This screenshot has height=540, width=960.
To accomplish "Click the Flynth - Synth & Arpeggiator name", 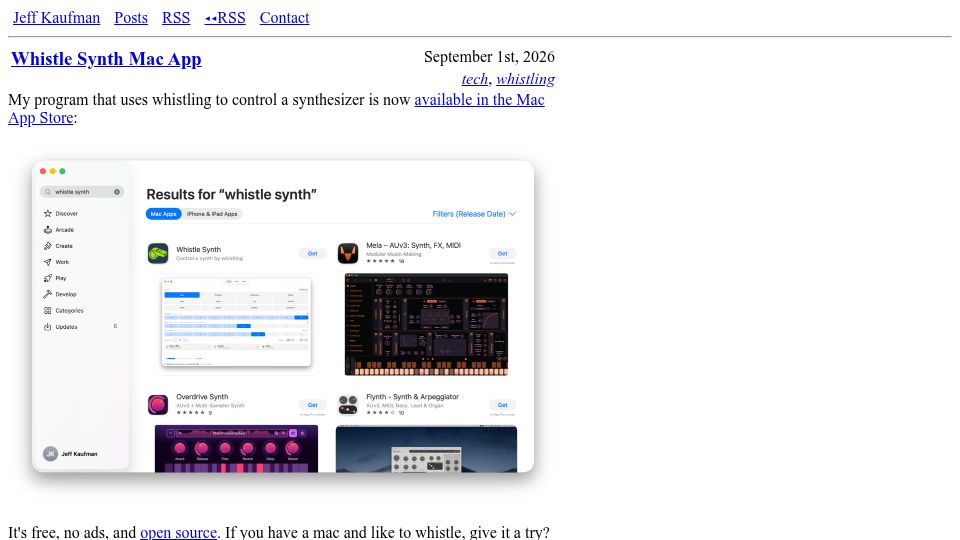I will tap(412, 397).
